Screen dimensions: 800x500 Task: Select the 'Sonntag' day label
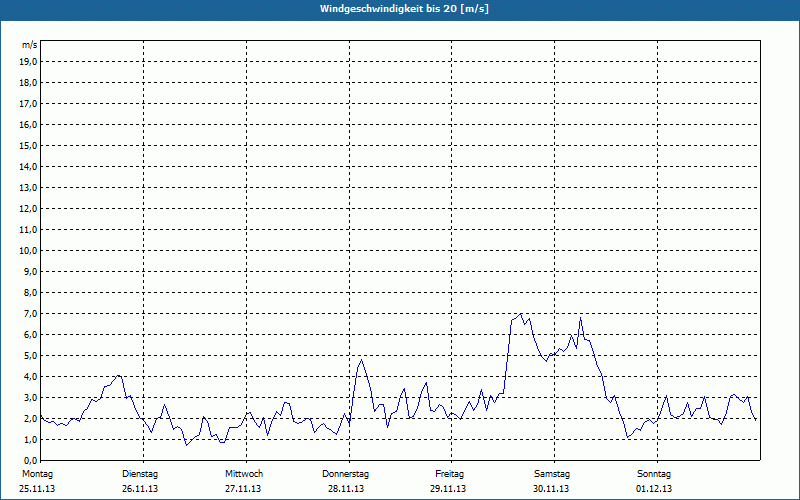[x=654, y=474]
